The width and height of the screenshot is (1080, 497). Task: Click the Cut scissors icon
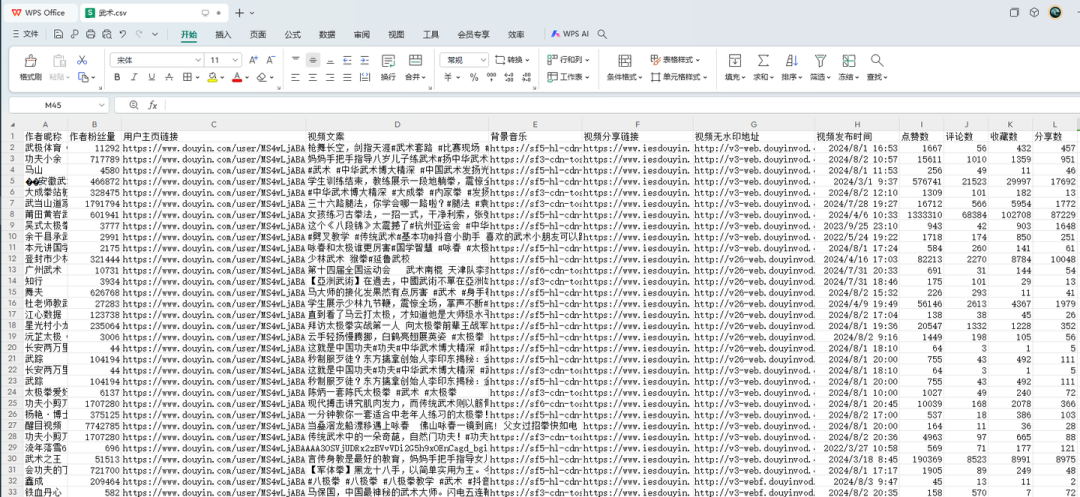(x=82, y=61)
